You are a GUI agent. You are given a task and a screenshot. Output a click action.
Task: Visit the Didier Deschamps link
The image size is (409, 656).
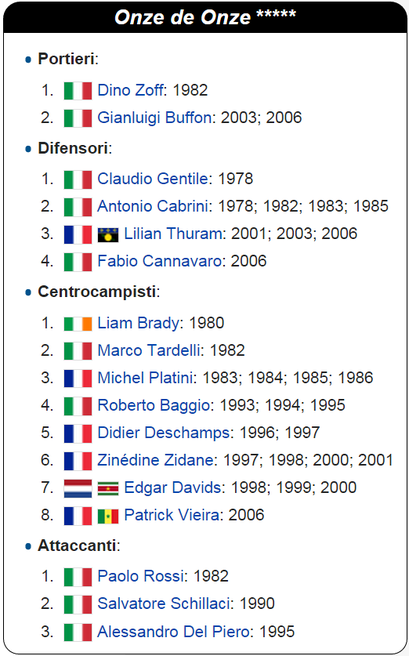[164, 433]
